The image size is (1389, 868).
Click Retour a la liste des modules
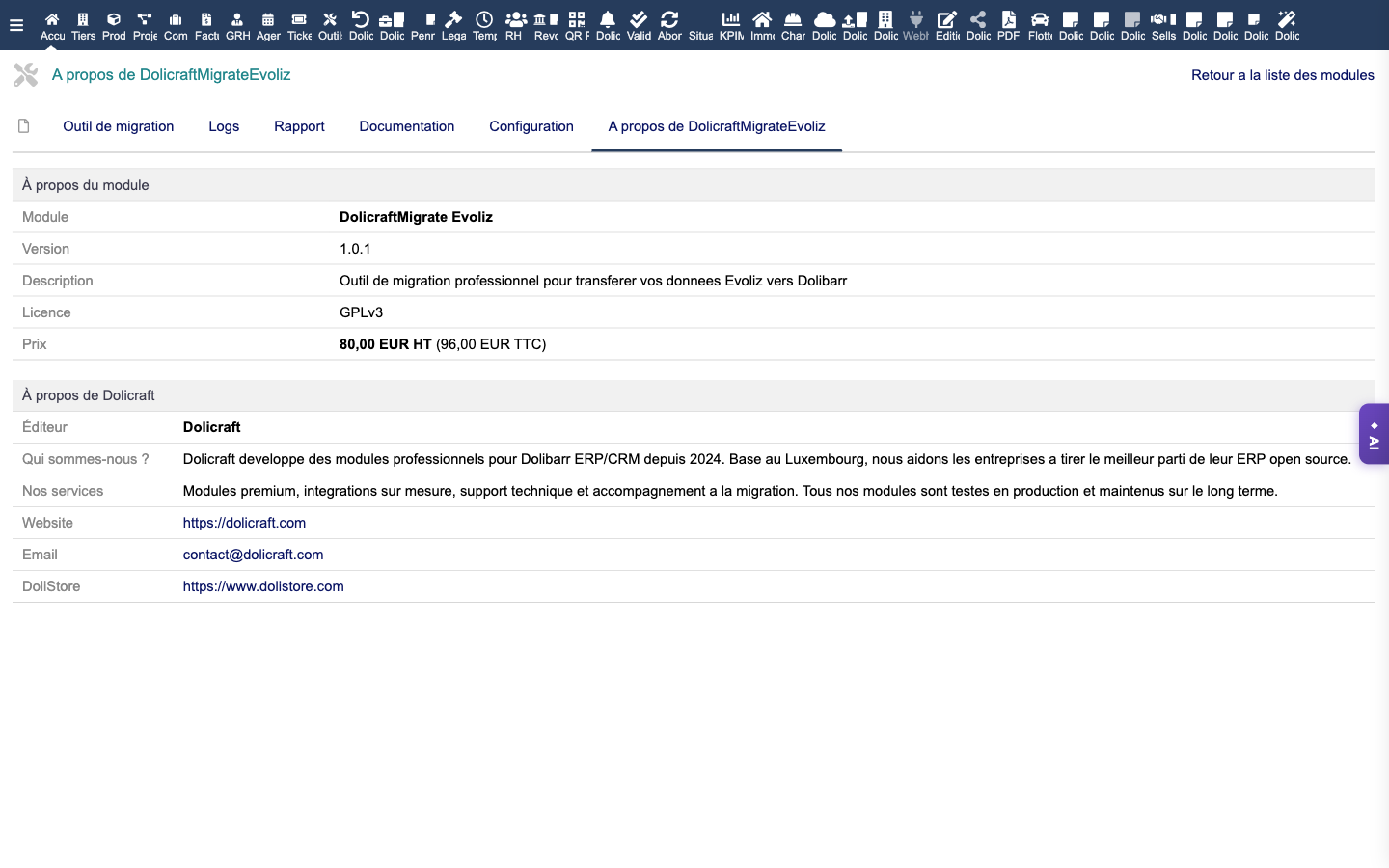click(x=1283, y=75)
